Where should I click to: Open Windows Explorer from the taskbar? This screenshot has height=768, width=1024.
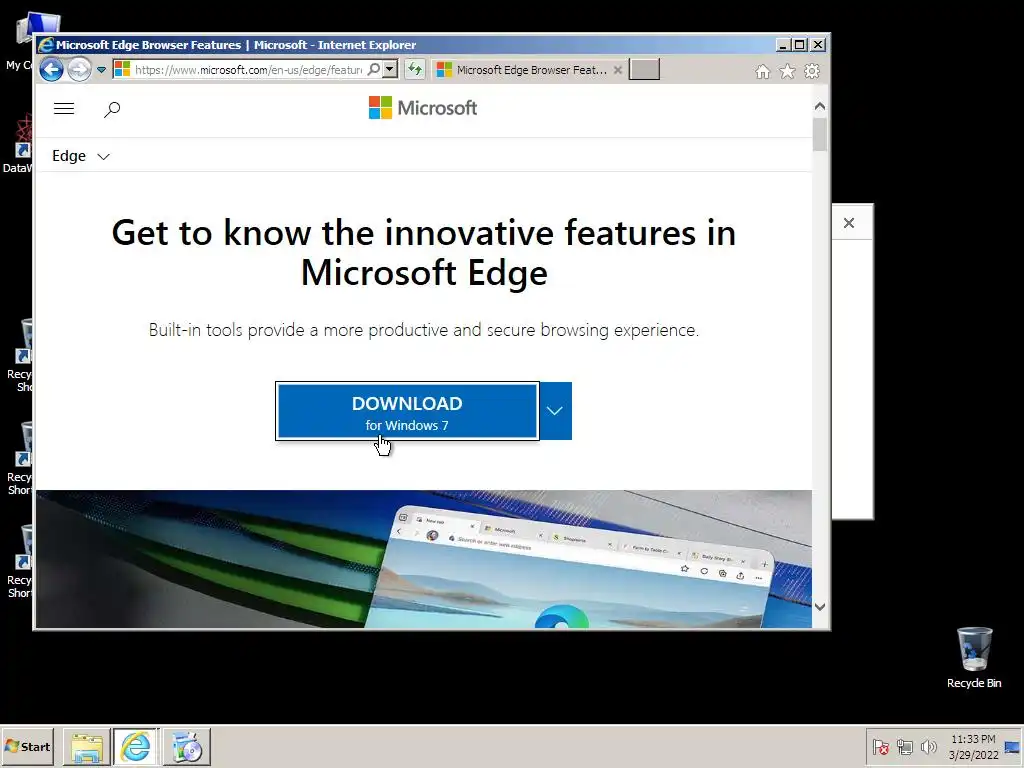tap(86, 747)
